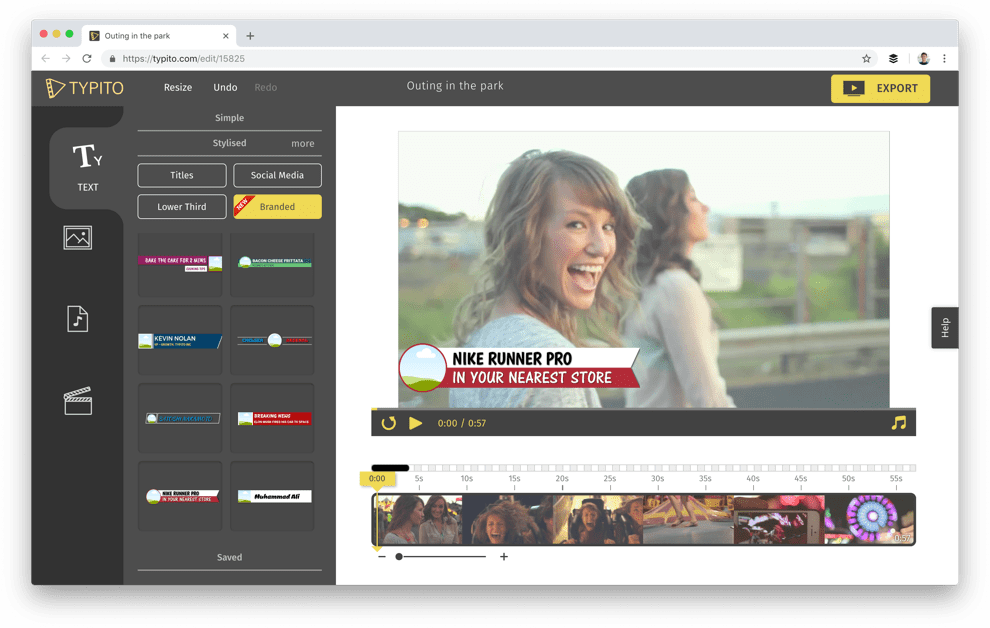Screen dimensions: 990x628
Task: Click circular logo in canvas overlay
Action: (x=422, y=368)
